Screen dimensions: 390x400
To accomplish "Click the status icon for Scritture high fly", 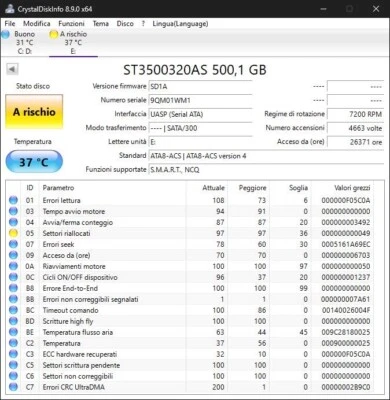I will coord(13,321).
